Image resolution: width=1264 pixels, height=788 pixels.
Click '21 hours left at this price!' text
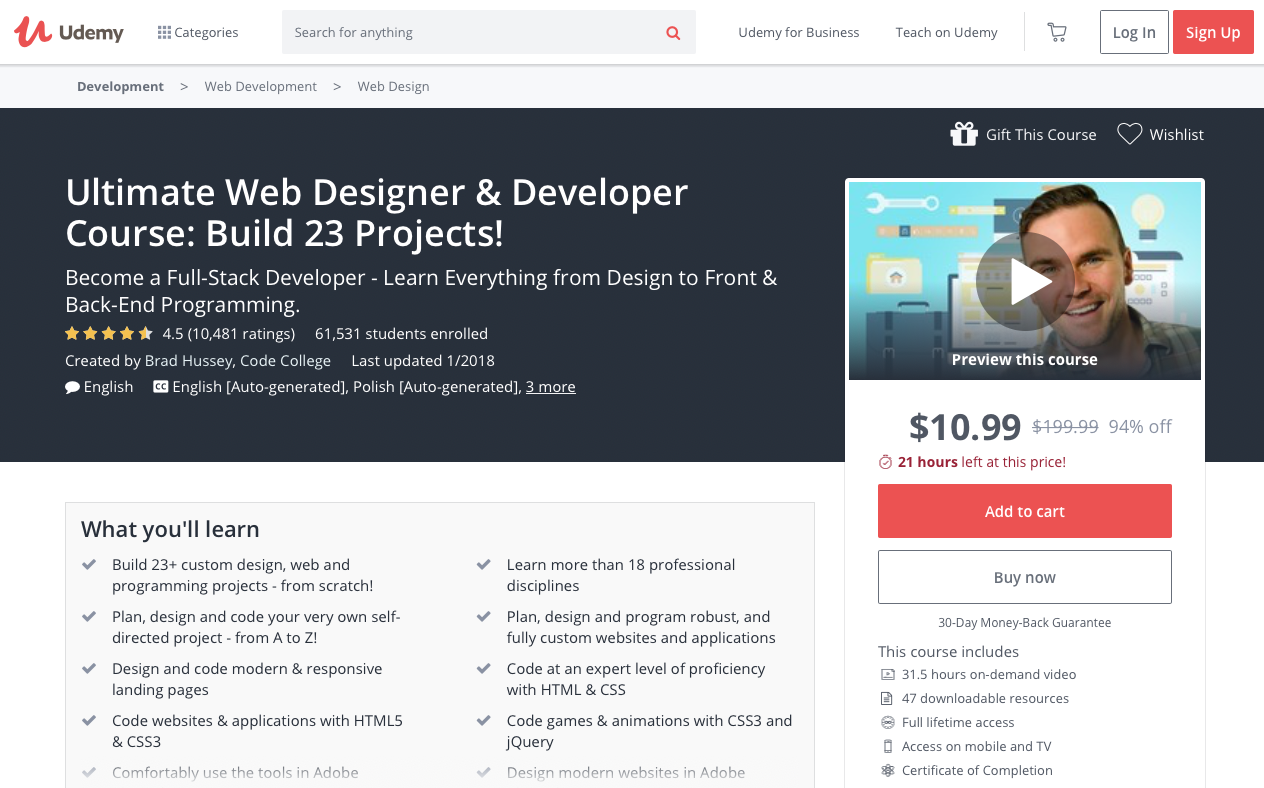[x=982, y=462]
